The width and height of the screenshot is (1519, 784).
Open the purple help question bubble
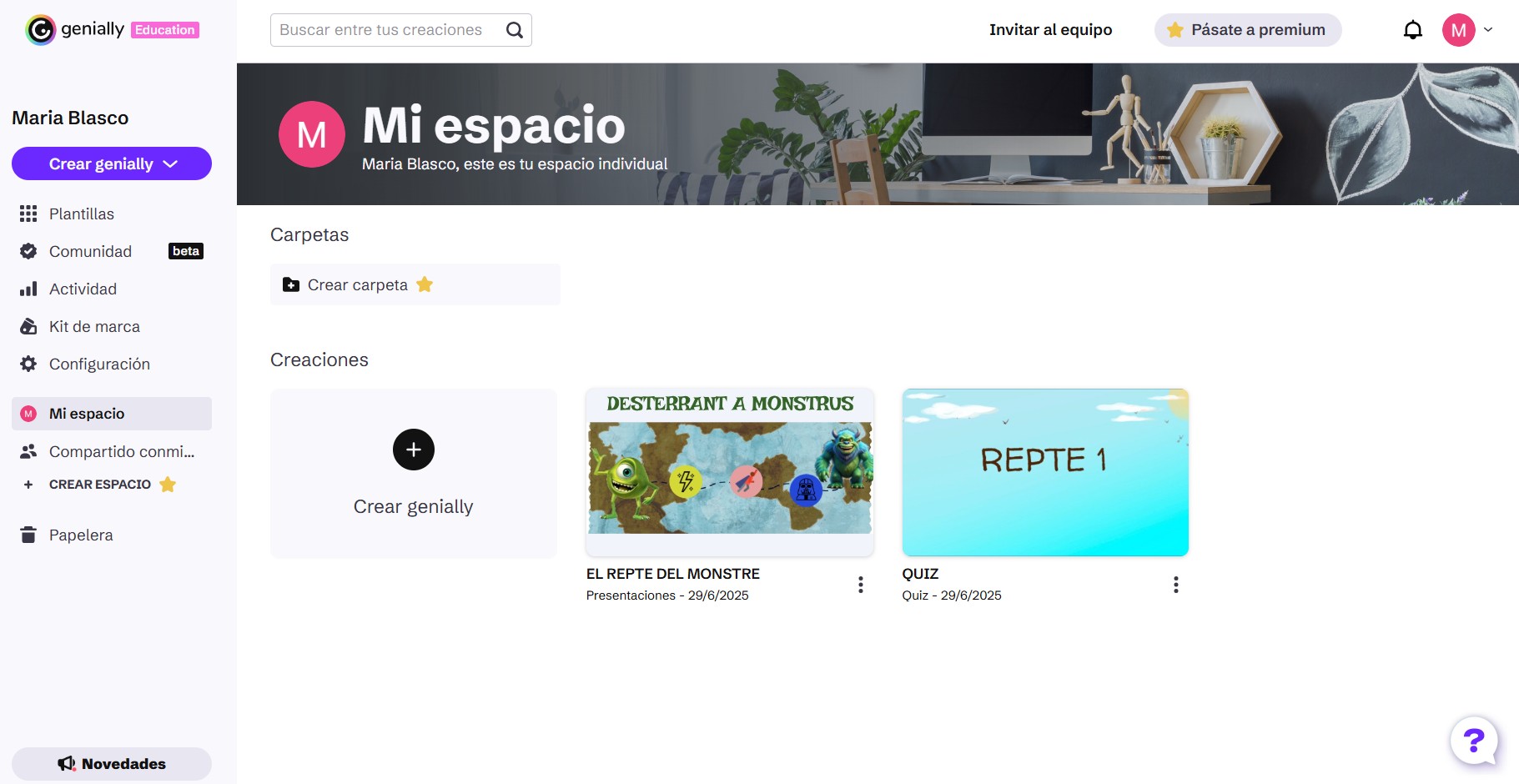[x=1473, y=740]
